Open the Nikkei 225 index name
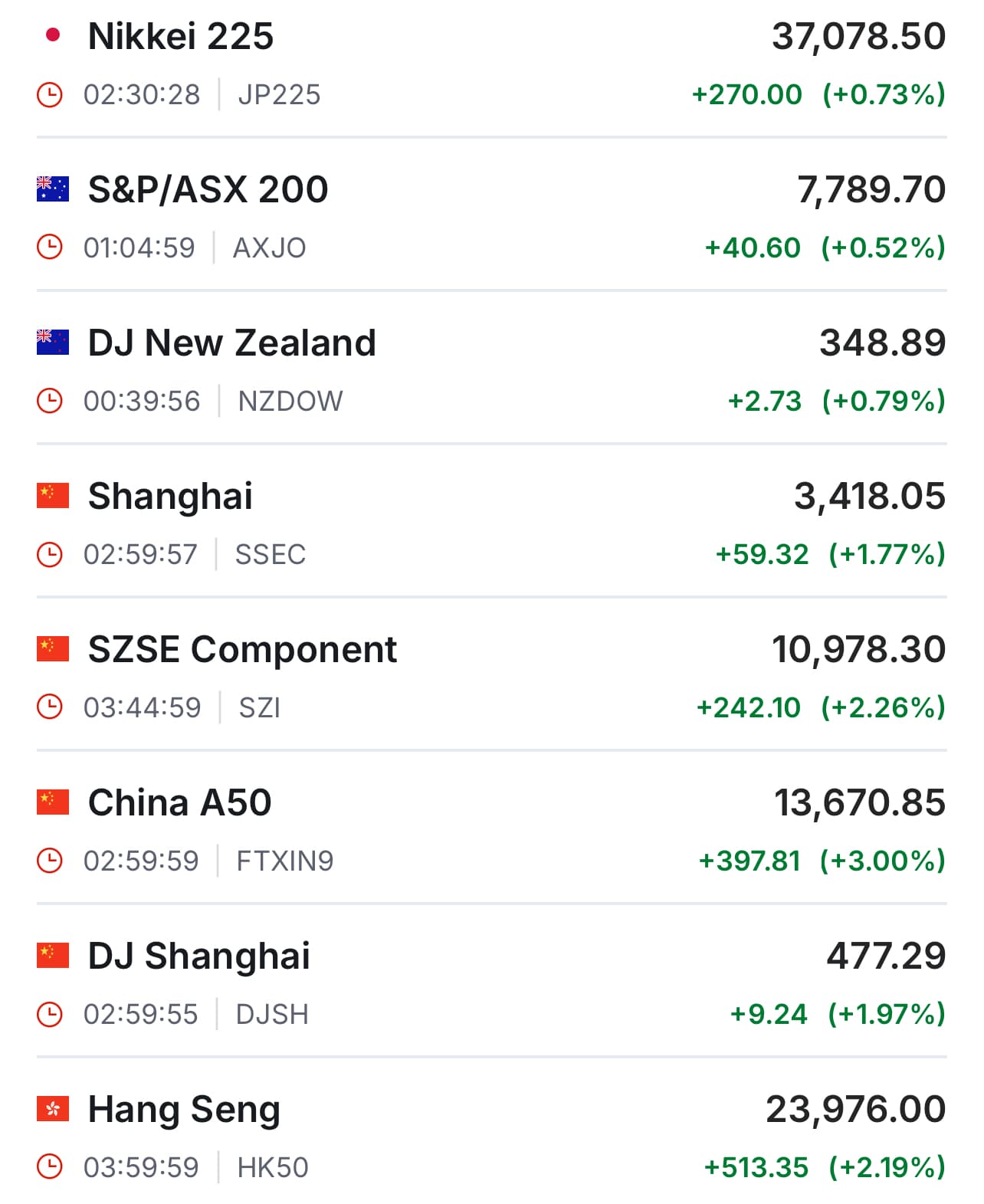 [x=181, y=36]
